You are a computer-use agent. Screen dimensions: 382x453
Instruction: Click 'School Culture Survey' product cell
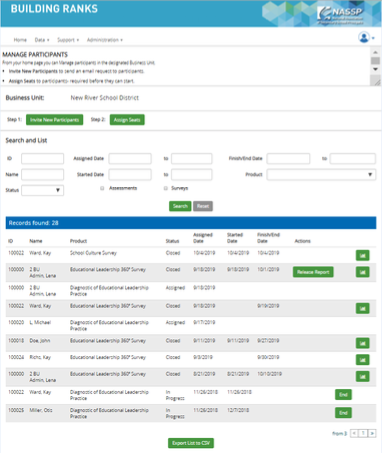[93, 253]
